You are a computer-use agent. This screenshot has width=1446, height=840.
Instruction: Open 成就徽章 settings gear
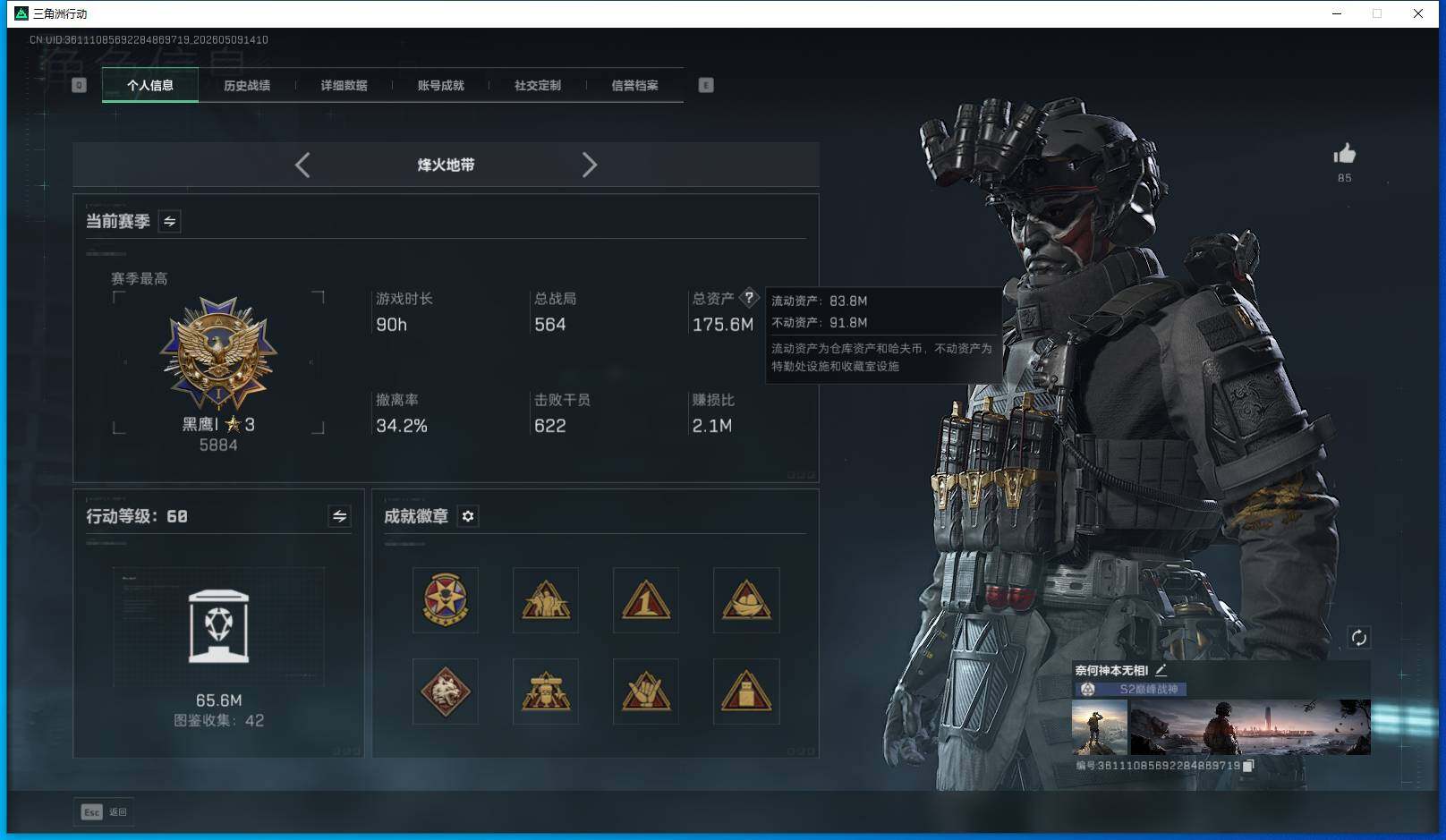468,516
